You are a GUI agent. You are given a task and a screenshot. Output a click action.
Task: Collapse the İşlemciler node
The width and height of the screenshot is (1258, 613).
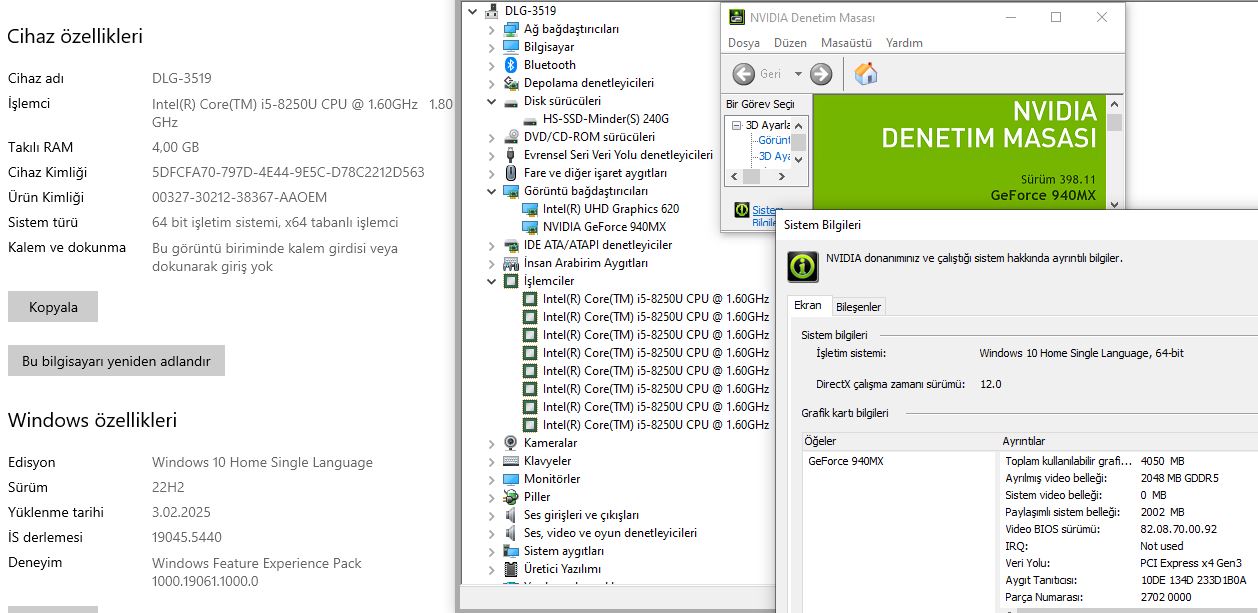click(x=491, y=281)
